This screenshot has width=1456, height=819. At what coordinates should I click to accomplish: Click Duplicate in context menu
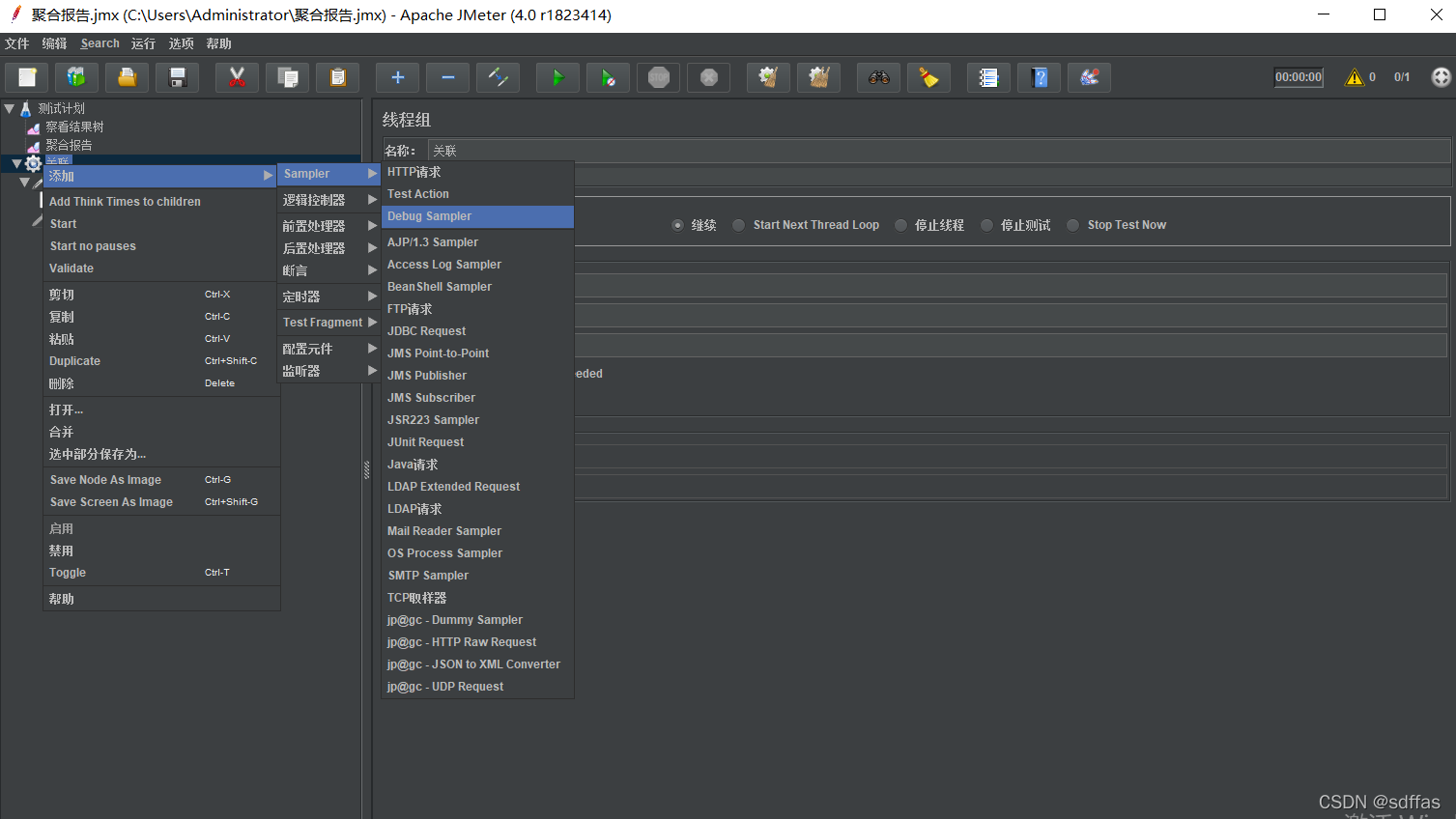click(x=161, y=361)
